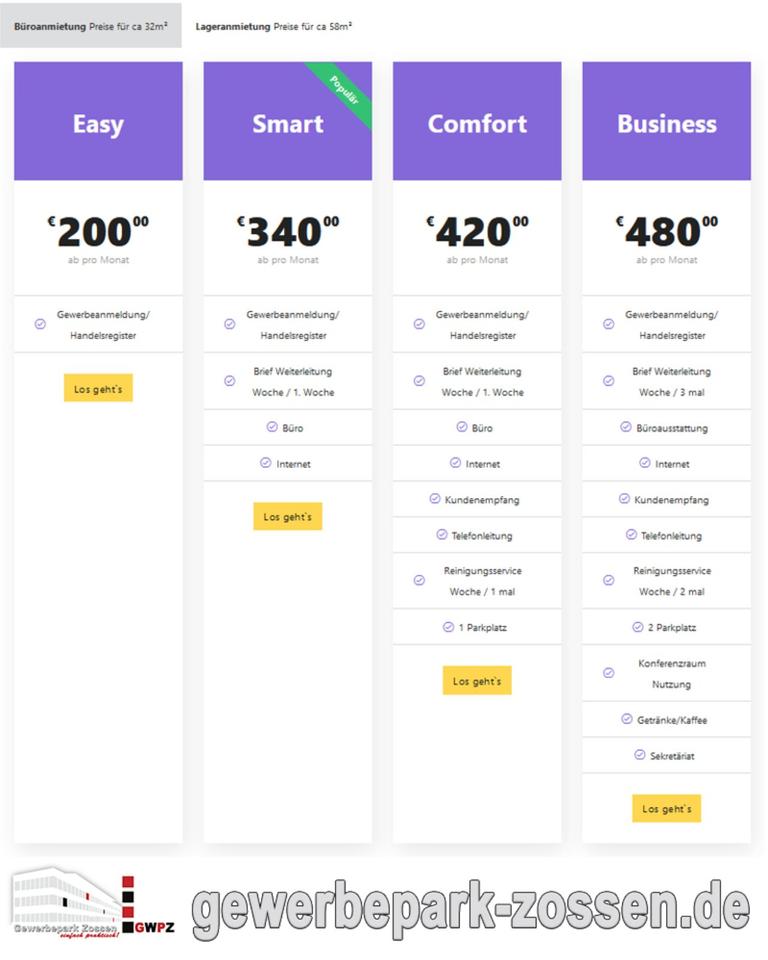Click the check icon beside Getränke/Kaffee
Image resolution: width=768 pixels, height=960 pixels.
coord(627,719)
